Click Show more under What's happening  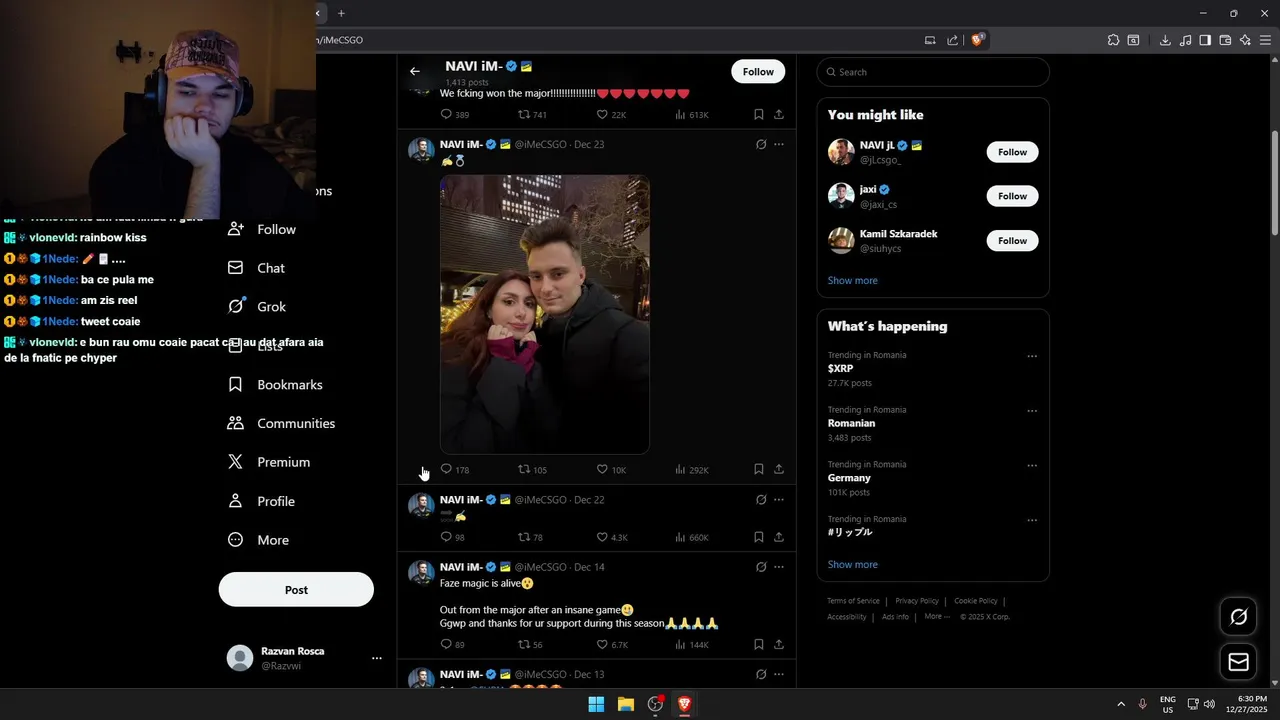point(852,565)
